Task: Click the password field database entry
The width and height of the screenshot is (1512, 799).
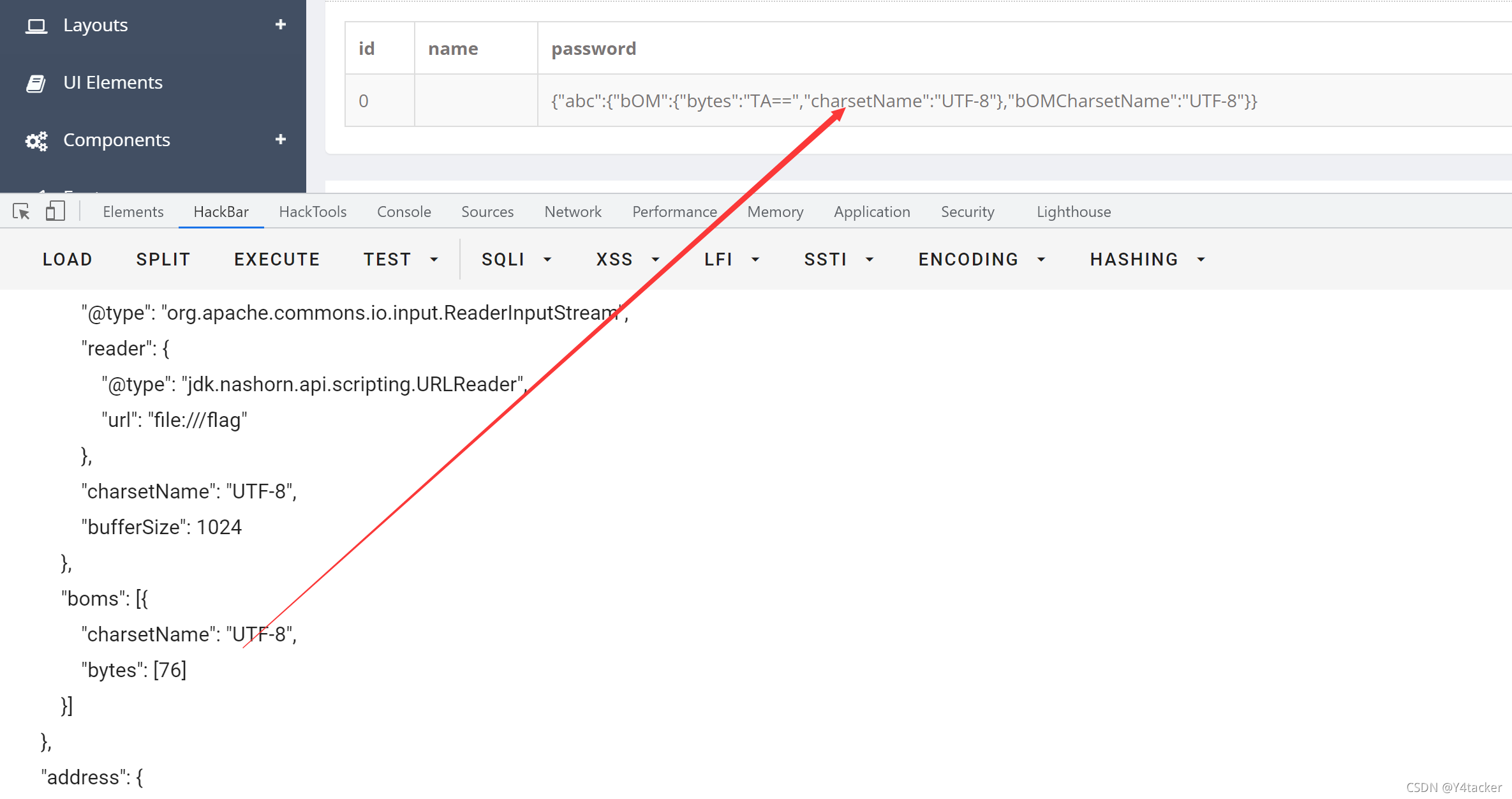Action: pos(905,100)
